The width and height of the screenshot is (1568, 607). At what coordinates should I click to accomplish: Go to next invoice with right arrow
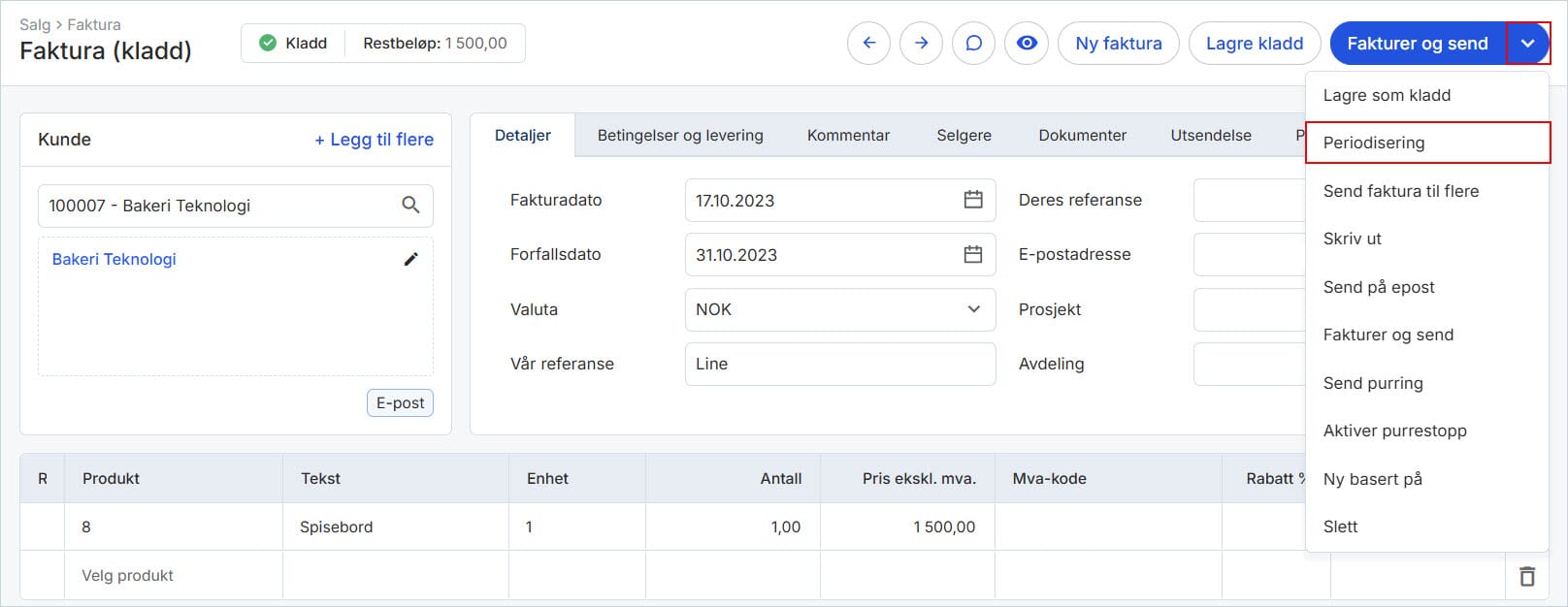(x=921, y=44)
